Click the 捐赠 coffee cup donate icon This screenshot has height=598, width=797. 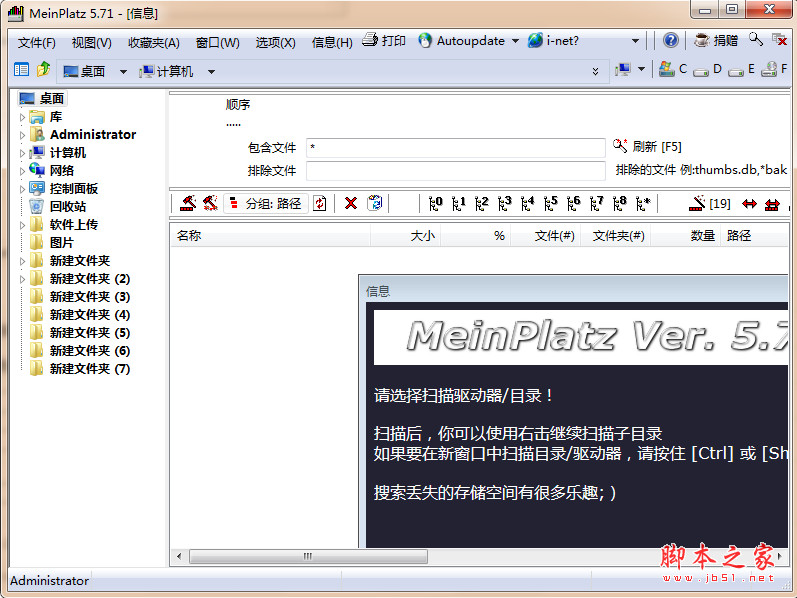tap(701, 40)
